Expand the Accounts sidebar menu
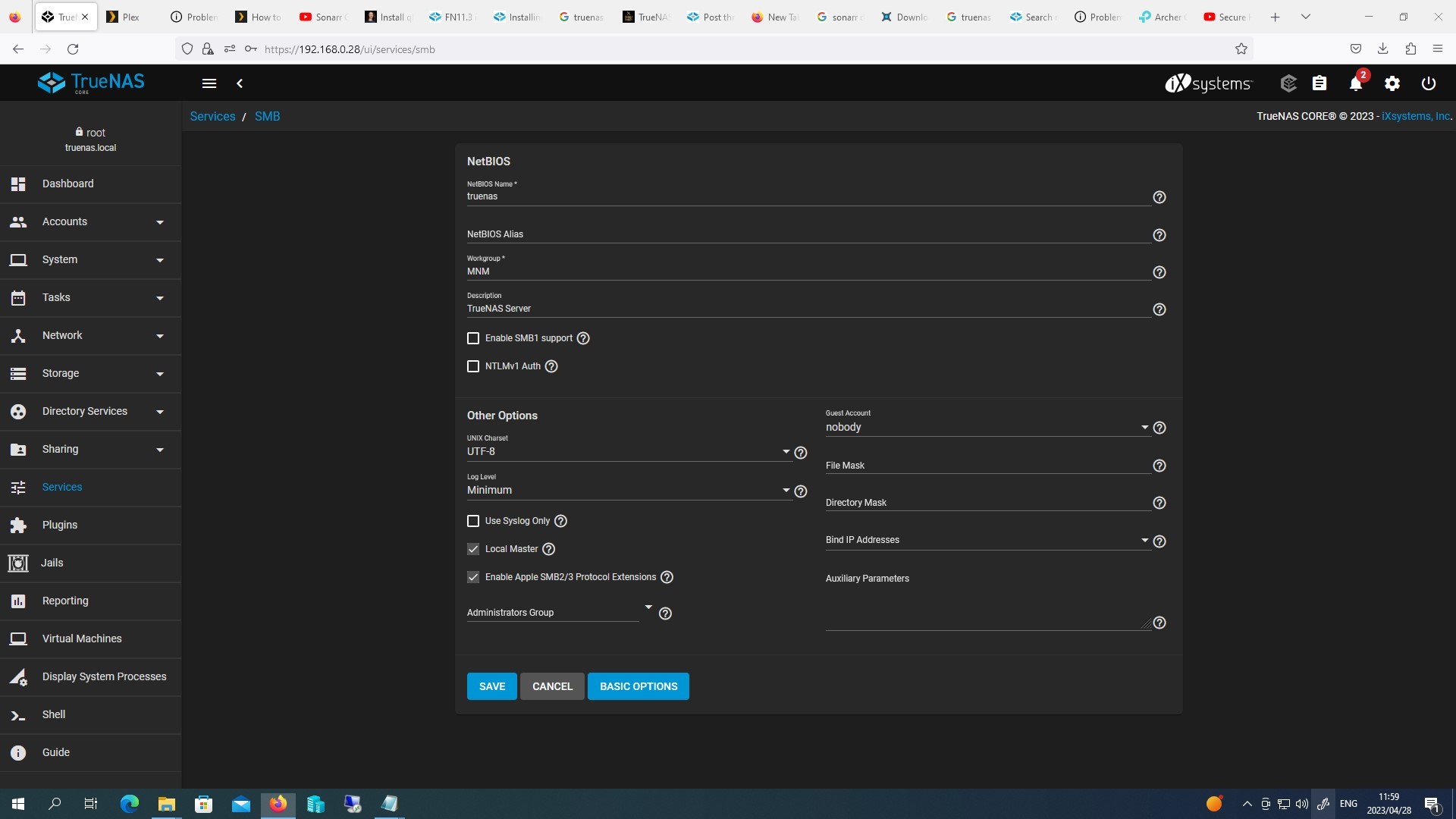This screenshot has height=819, width=1456. pyautogui.click(x=91, y=221)
